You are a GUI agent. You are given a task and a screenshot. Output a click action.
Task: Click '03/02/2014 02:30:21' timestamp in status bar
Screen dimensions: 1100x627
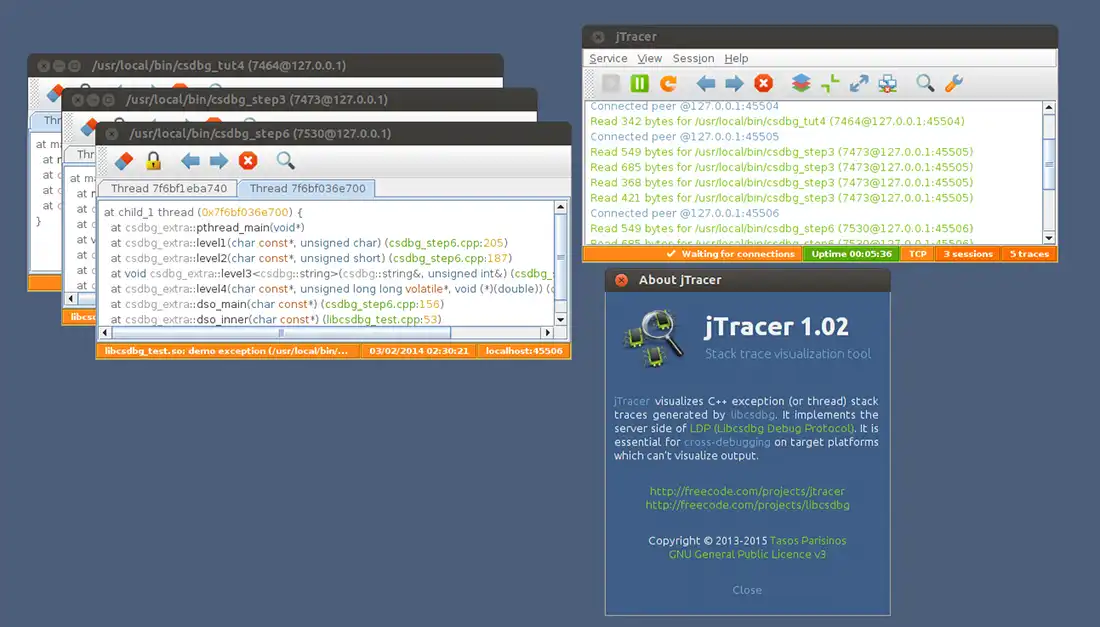tap(419, 351)
